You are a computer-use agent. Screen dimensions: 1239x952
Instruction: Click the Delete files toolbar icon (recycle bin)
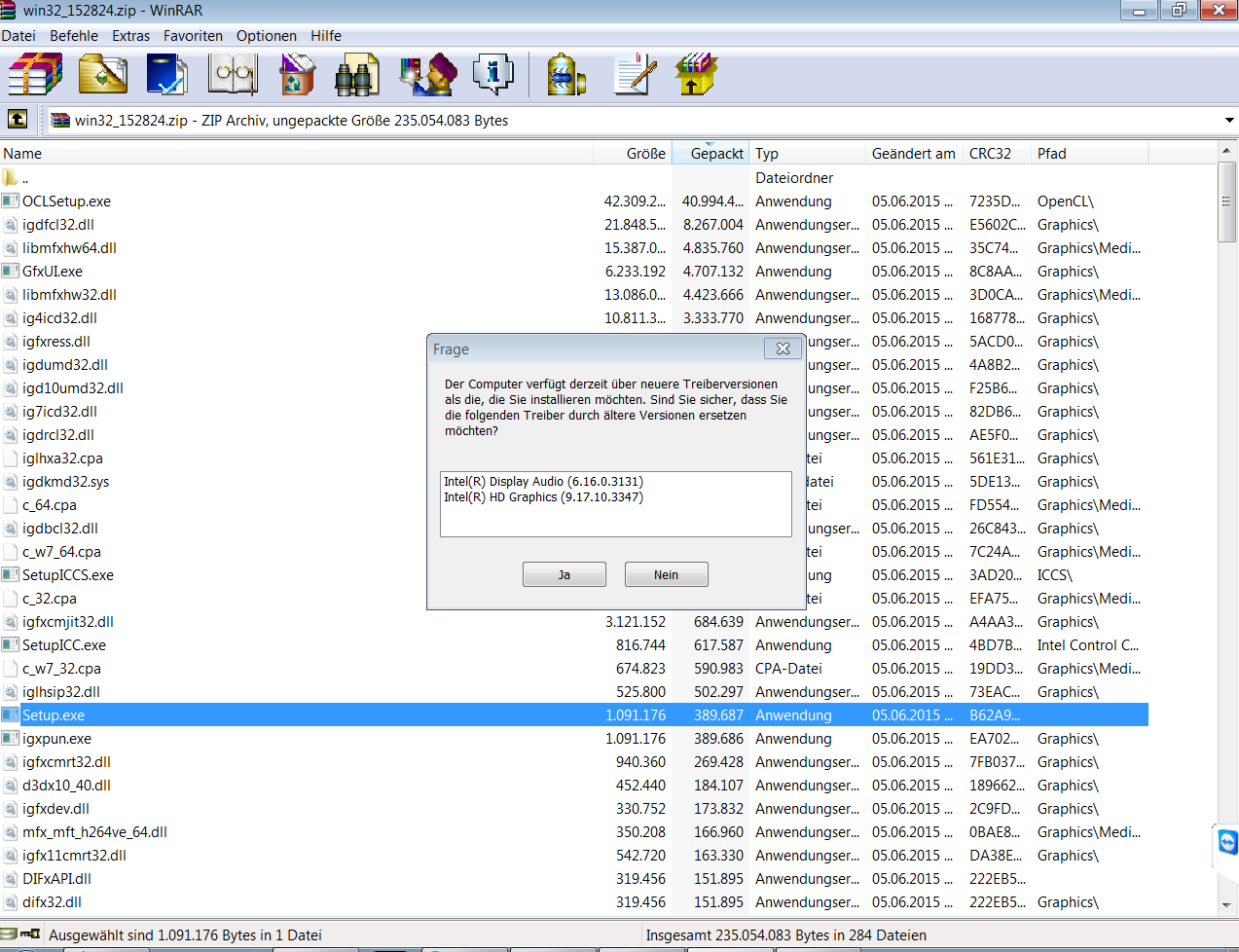click(297, 74)
